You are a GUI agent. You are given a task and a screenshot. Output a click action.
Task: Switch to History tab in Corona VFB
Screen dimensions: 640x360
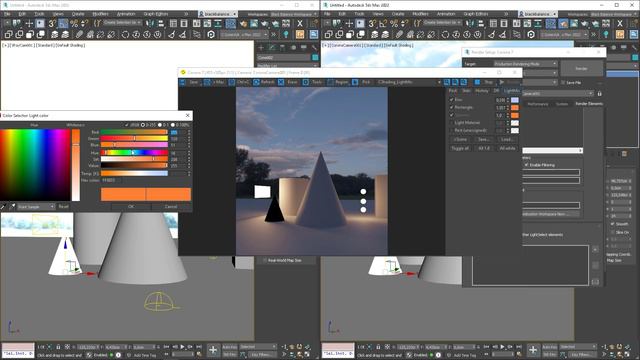pyautogui.click(x=482, y=91)
